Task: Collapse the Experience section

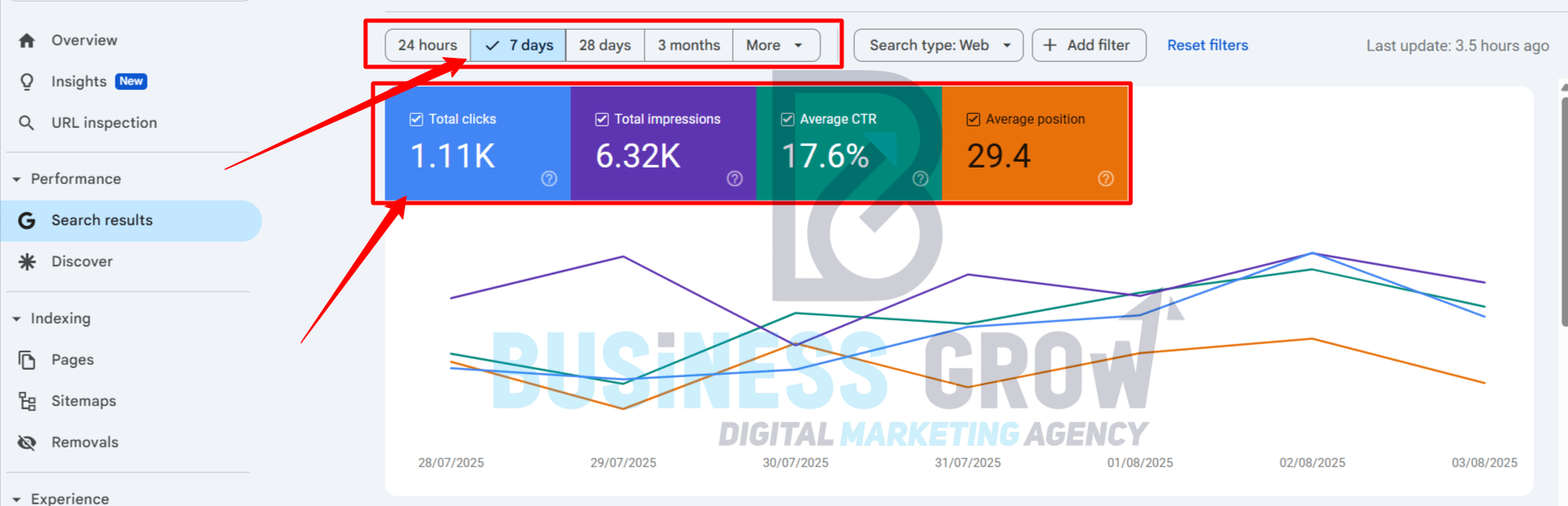Action: 17,499
